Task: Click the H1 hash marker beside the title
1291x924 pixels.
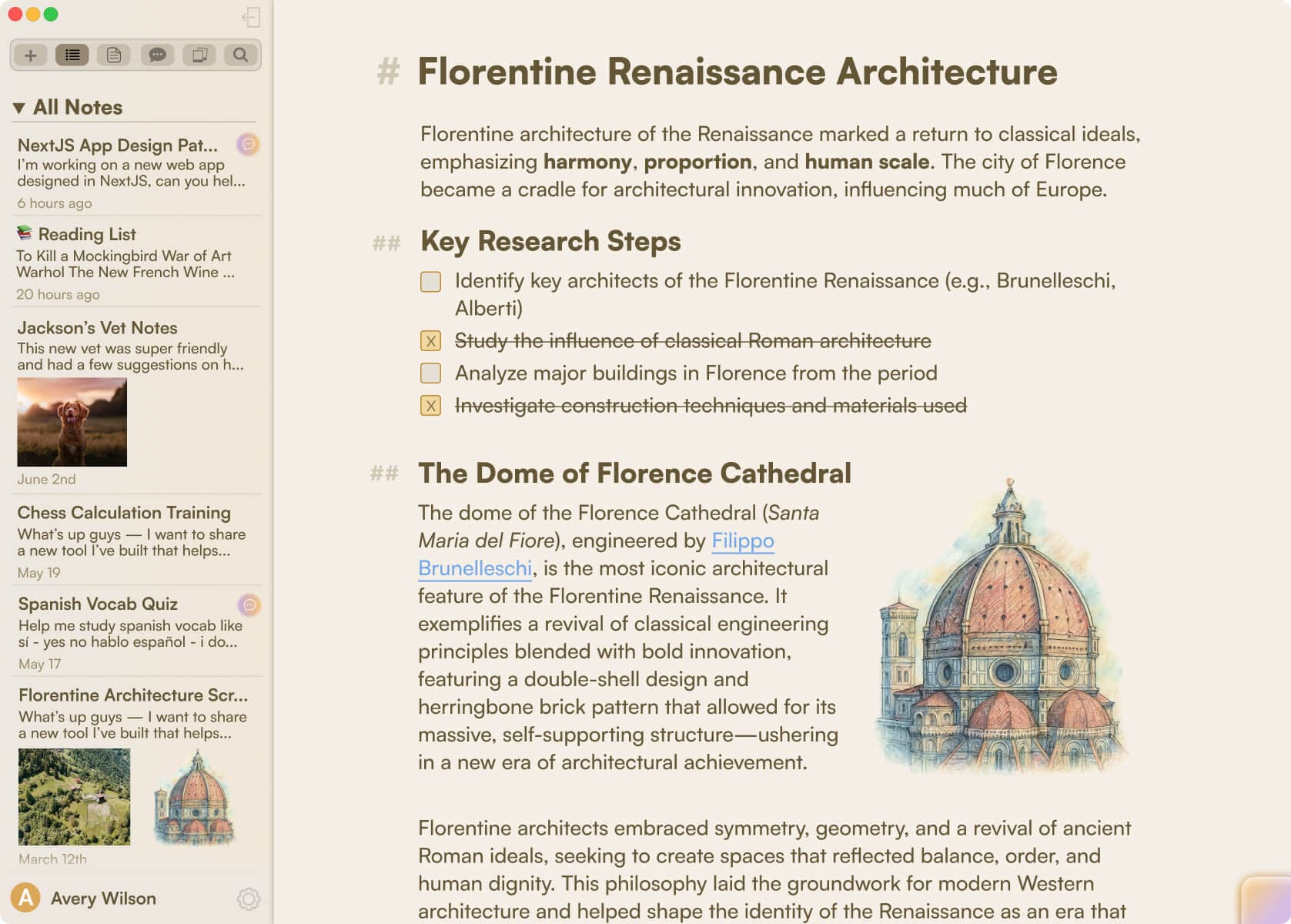Action: pyautogui.click(x=388, y=72)
